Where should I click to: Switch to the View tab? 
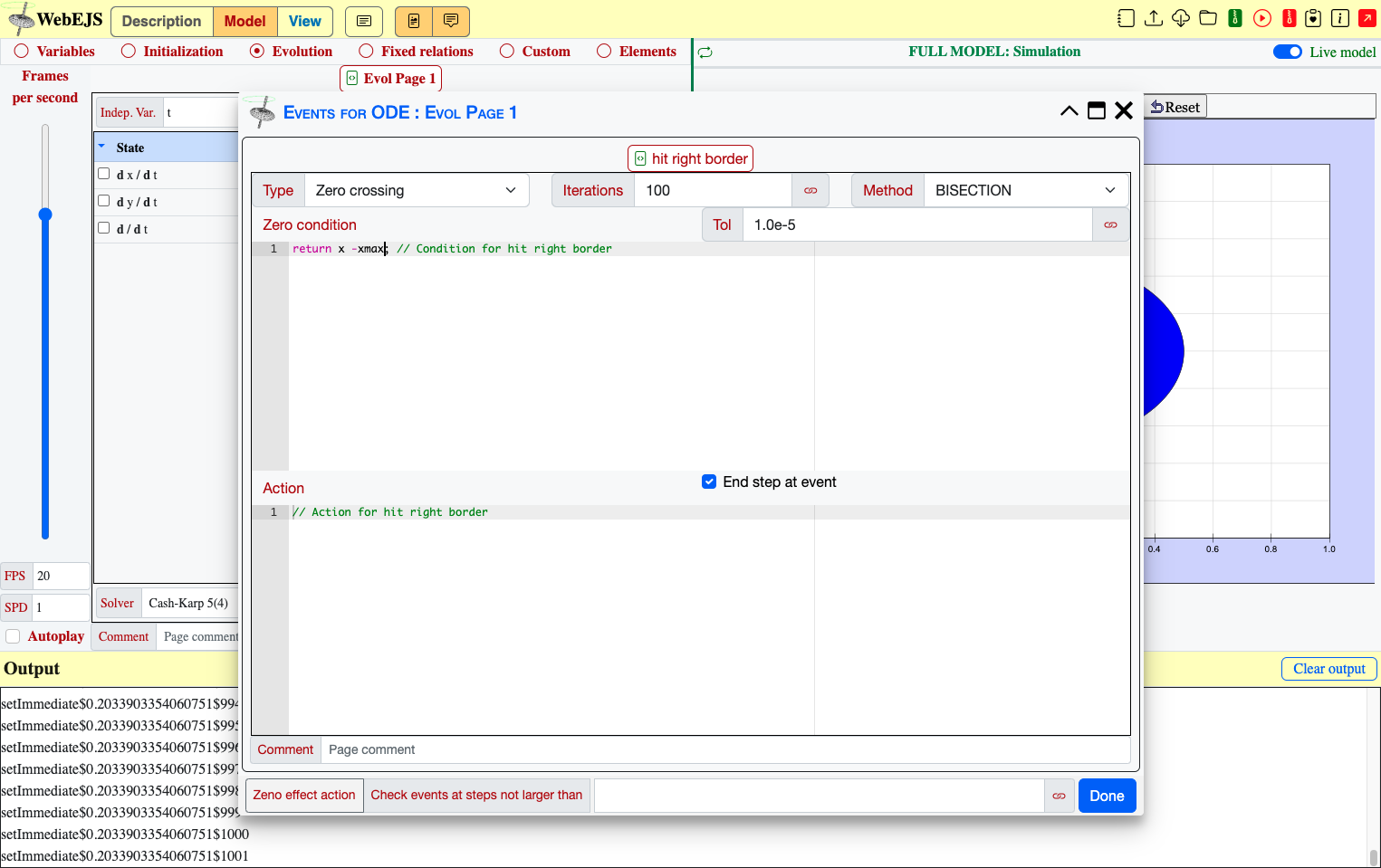(305, 21)
